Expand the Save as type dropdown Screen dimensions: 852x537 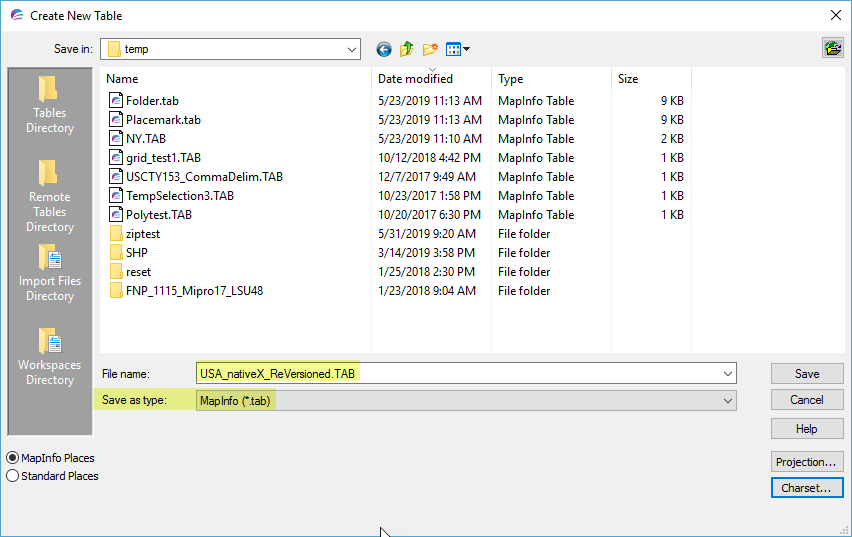point(728,401)
